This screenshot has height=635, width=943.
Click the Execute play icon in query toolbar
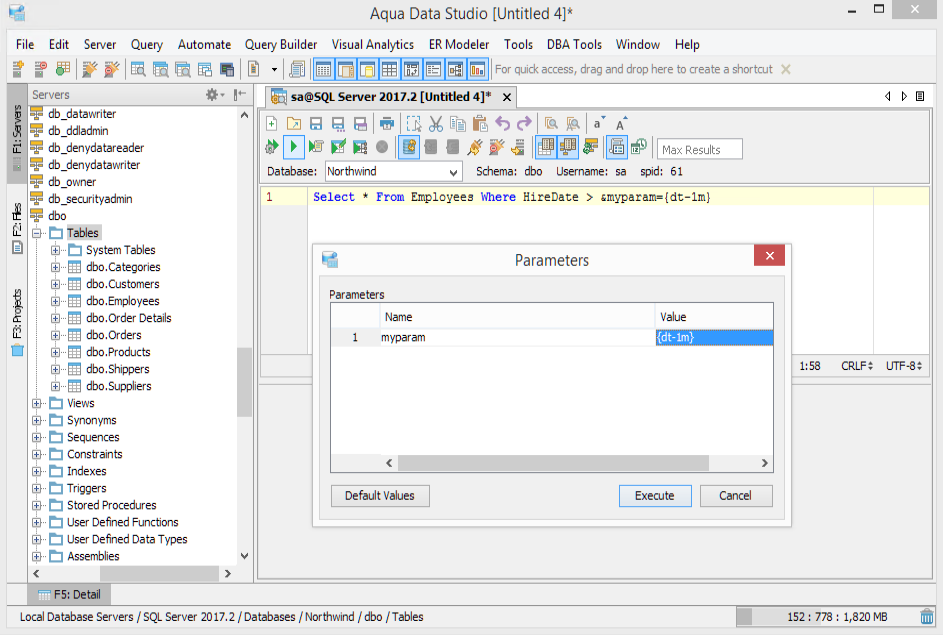[x=293, y=147]
